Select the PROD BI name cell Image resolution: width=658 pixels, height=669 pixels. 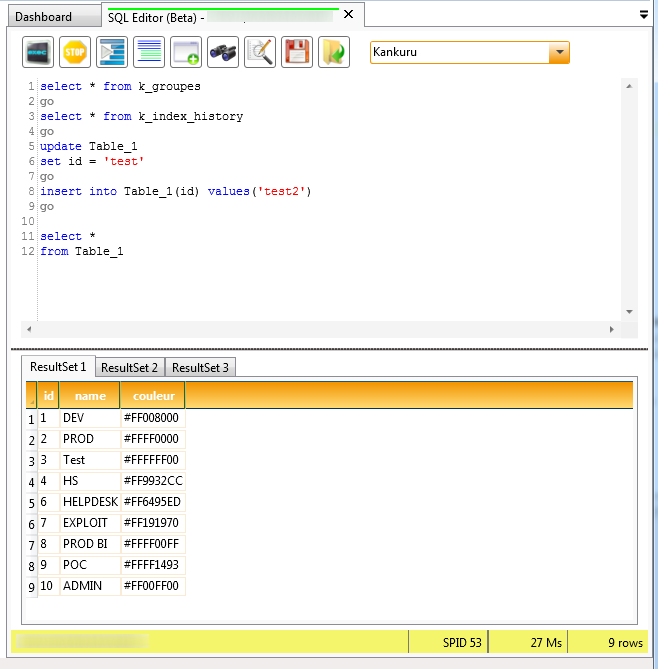point(90,544)
